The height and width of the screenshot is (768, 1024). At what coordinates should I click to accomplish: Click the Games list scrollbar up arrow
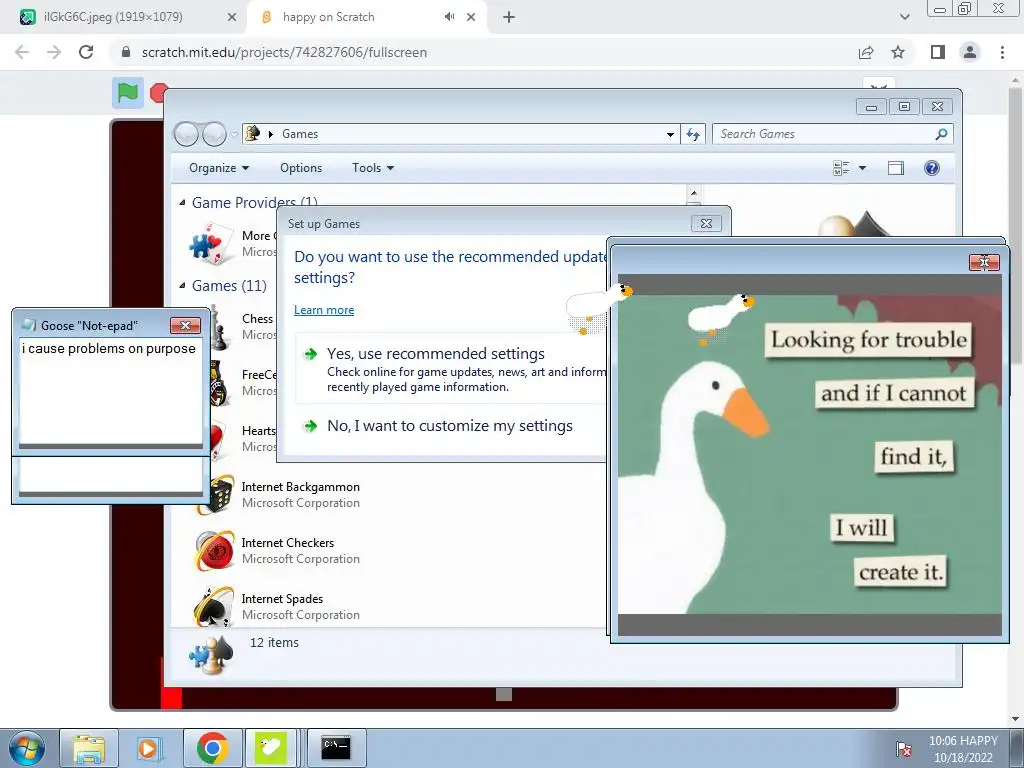click(694, 193)
